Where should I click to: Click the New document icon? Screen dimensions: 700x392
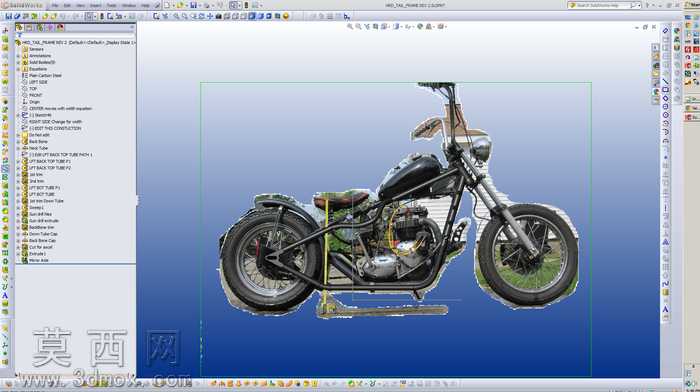(x=167, y=5)
